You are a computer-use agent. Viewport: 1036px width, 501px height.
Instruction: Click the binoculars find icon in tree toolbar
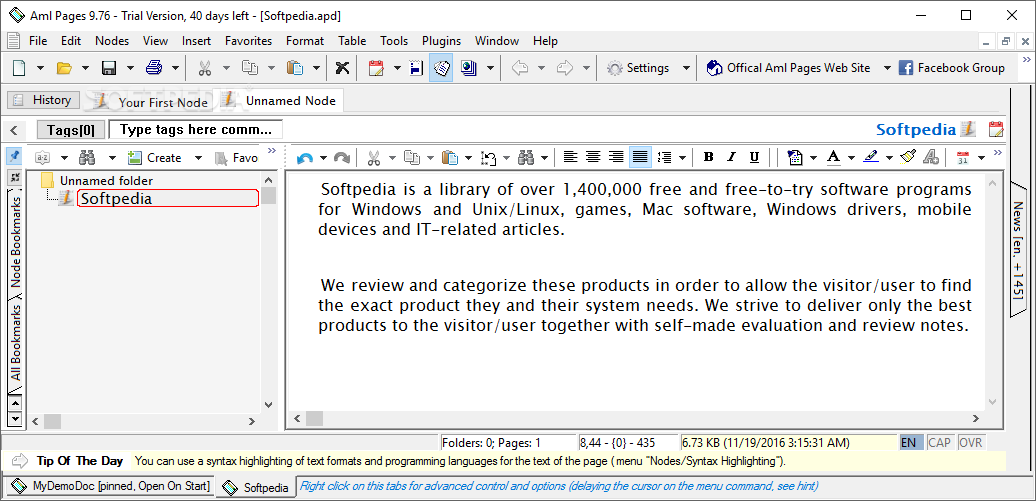[x=87, y=157]
